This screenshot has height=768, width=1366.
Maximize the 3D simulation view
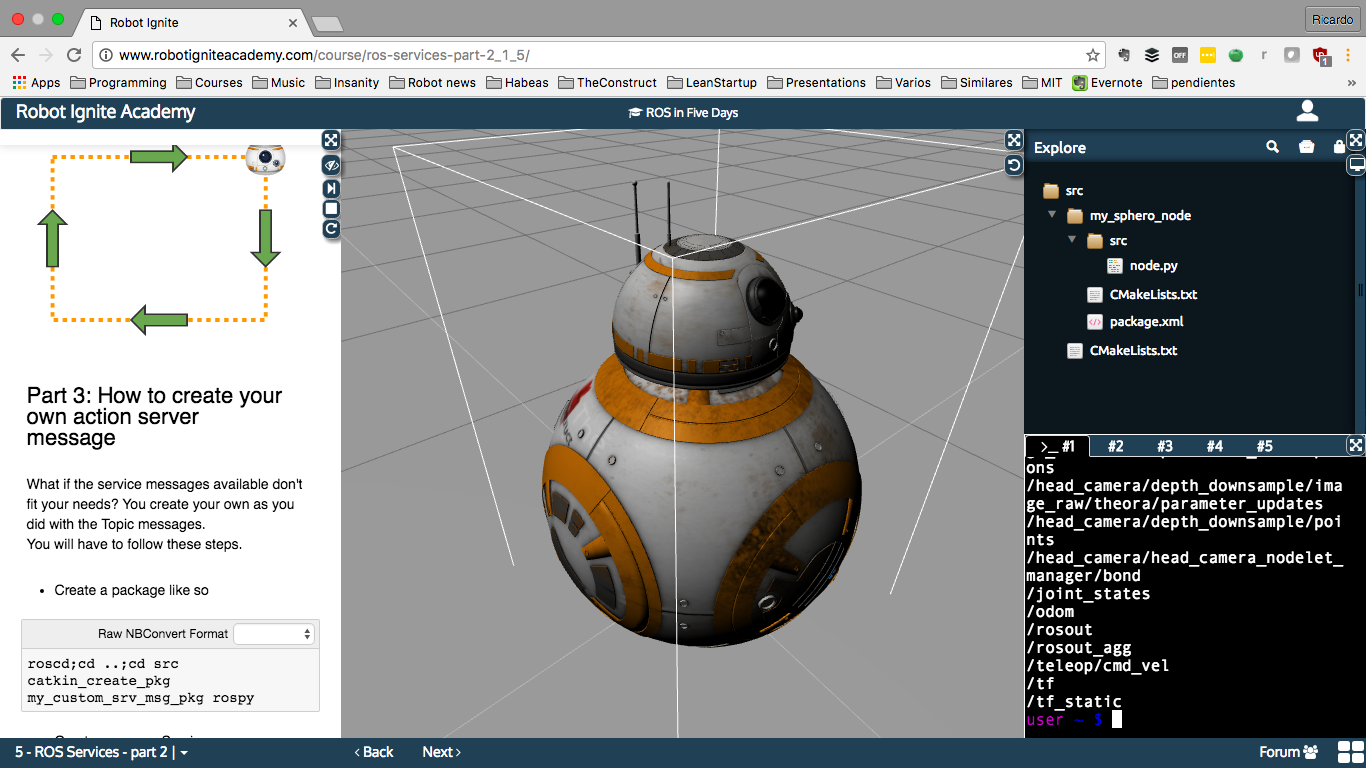click(1014, 140)
